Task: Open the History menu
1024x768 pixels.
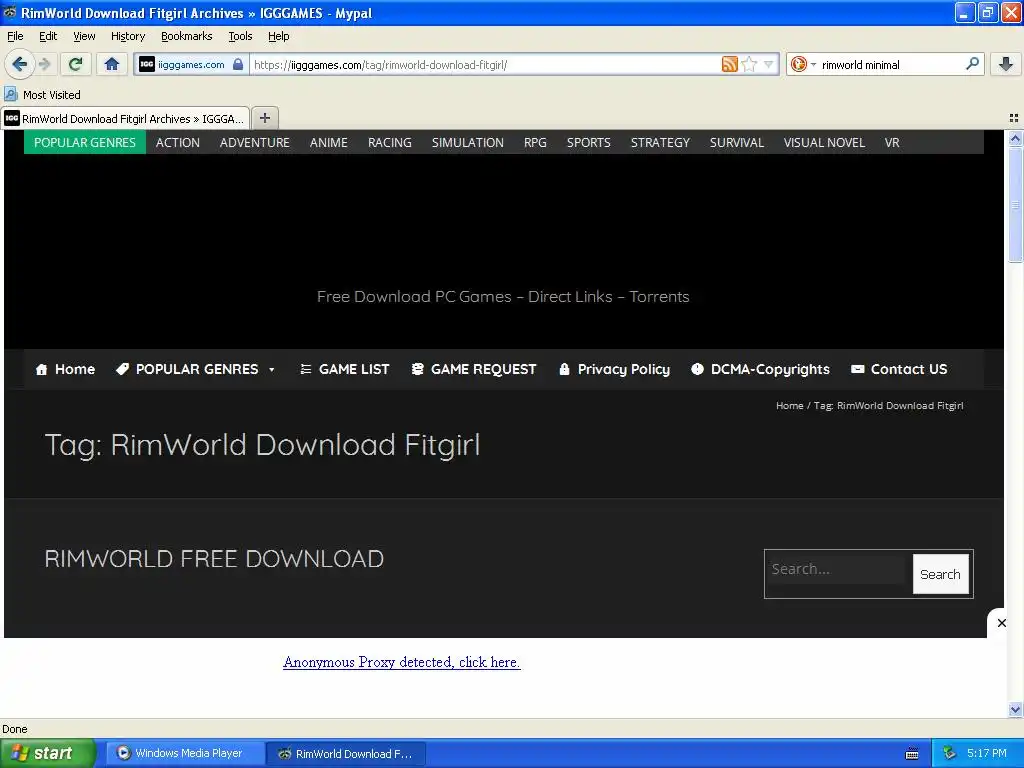Action: [x=127, y=36]
